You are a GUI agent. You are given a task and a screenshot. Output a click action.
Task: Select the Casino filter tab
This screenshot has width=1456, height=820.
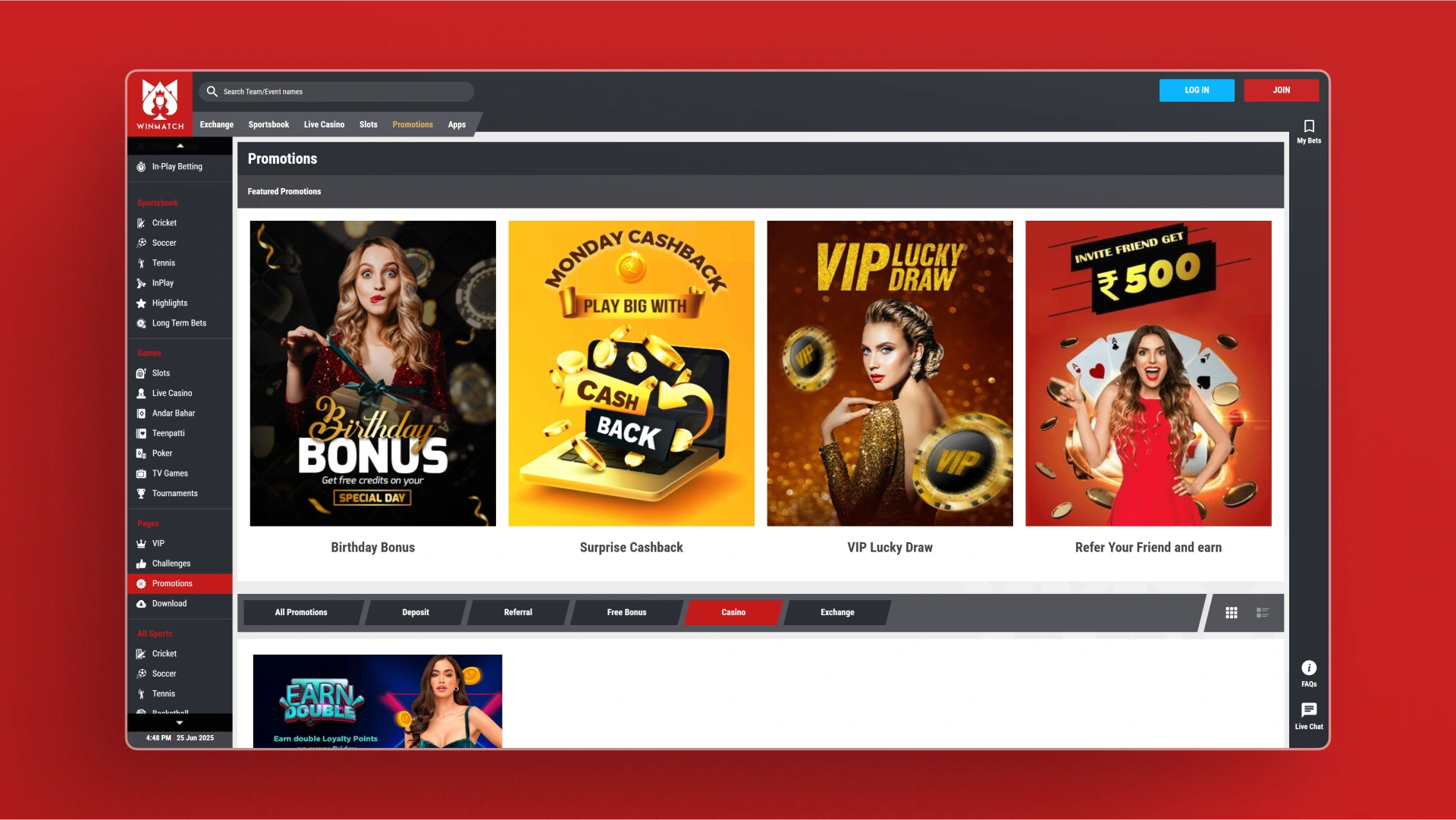coord(733,613)
